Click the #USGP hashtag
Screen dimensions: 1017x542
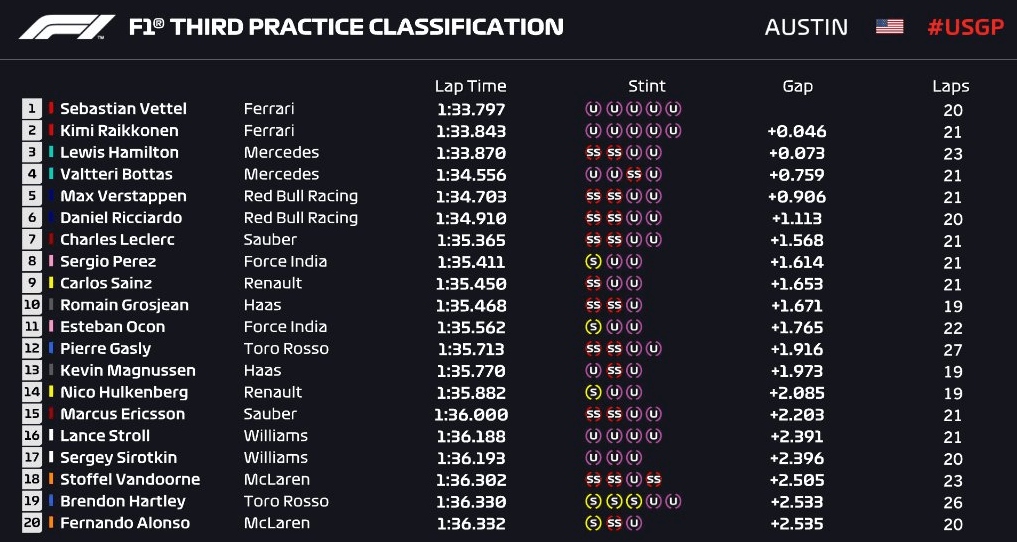(x=965, y=27)
